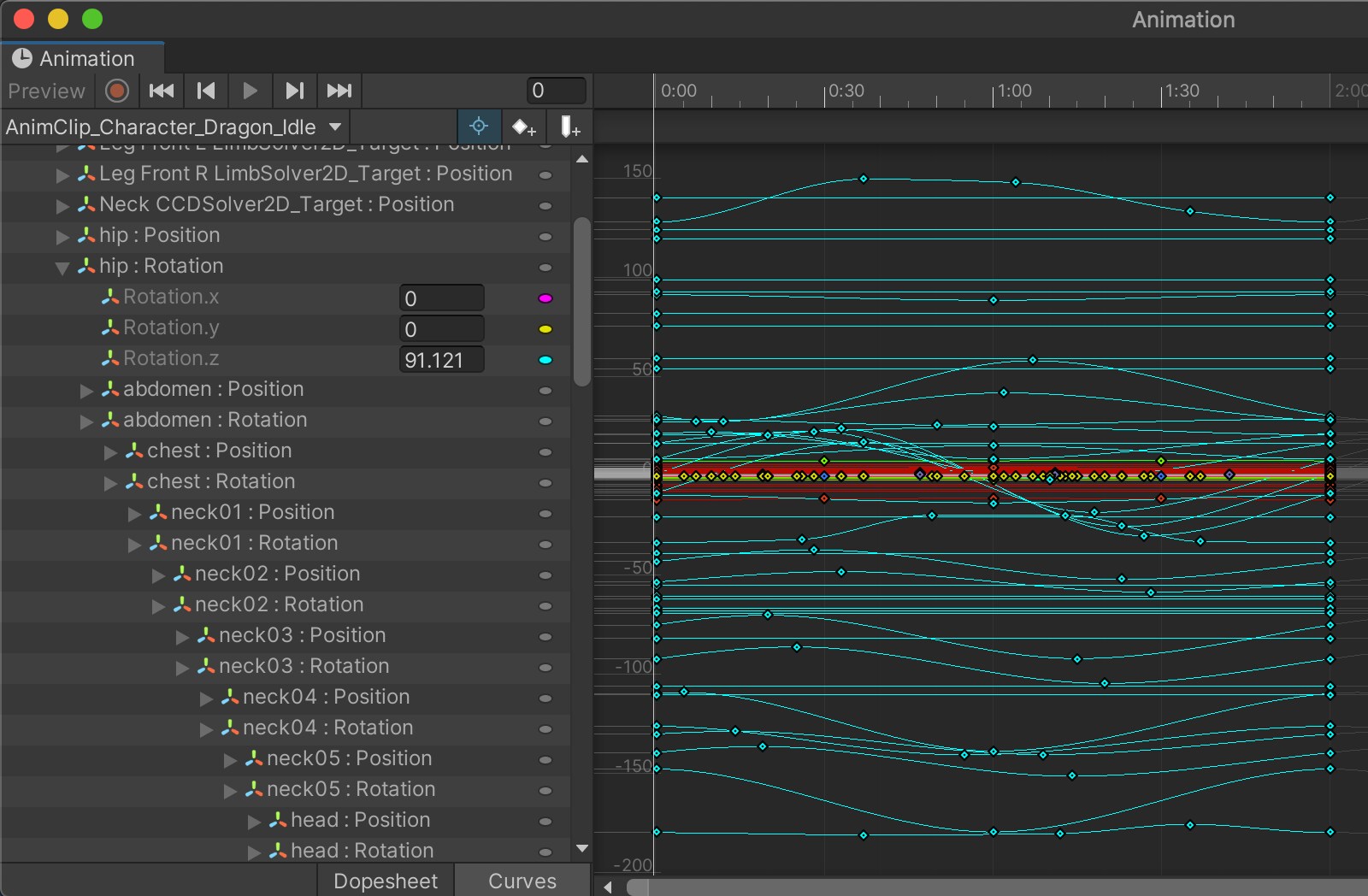Select the neck04 : Rotation row
Screen dimensions: 1368x896
pos(286,728)
